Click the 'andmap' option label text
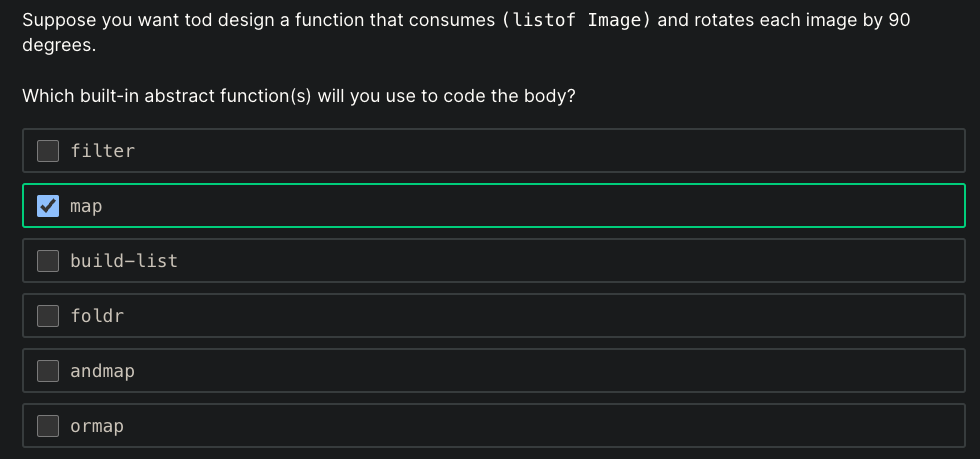980x459 pixels. coord(102,371)
